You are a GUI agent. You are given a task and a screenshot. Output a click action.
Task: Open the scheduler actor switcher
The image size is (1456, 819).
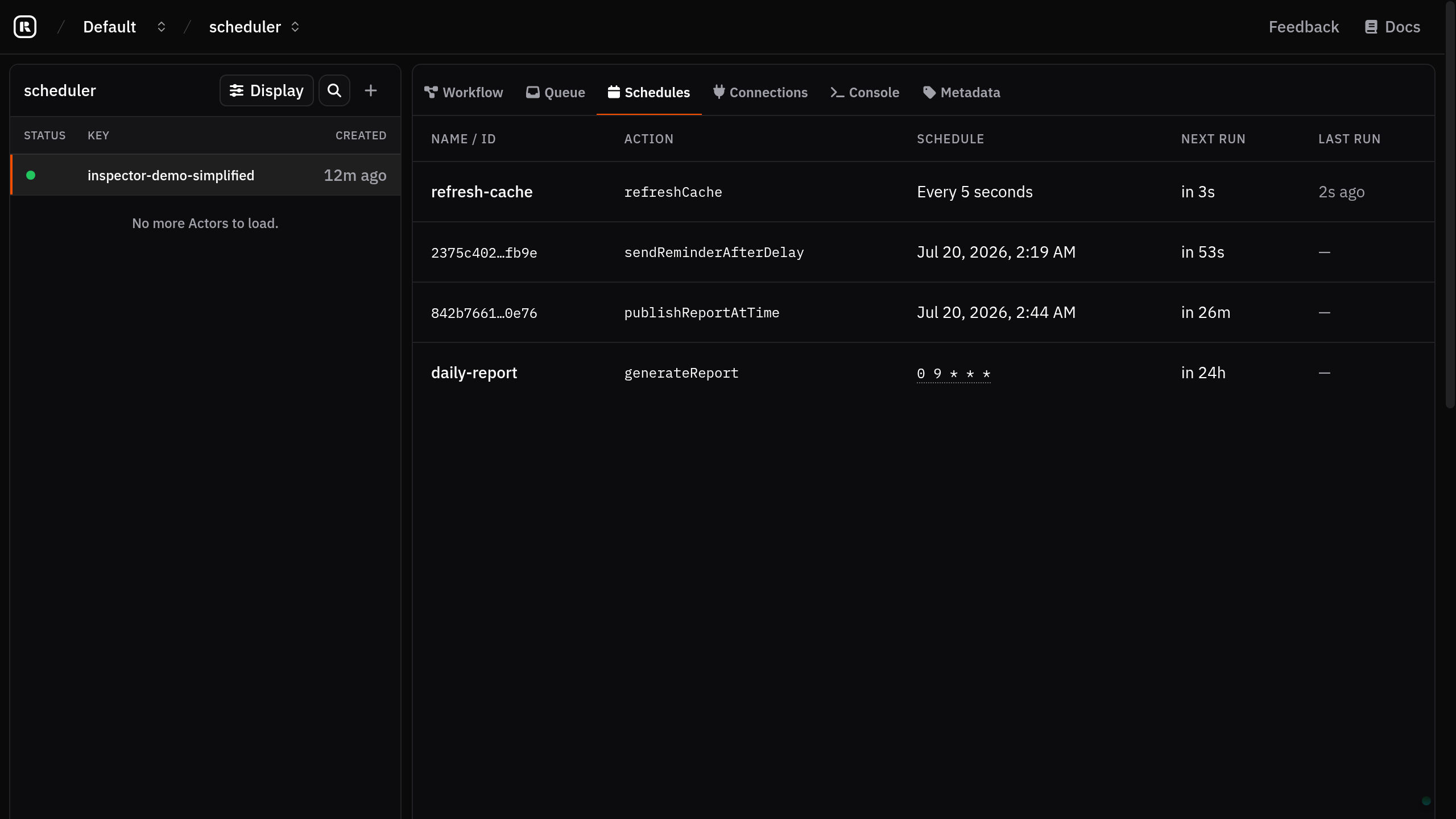pos(254,27)
